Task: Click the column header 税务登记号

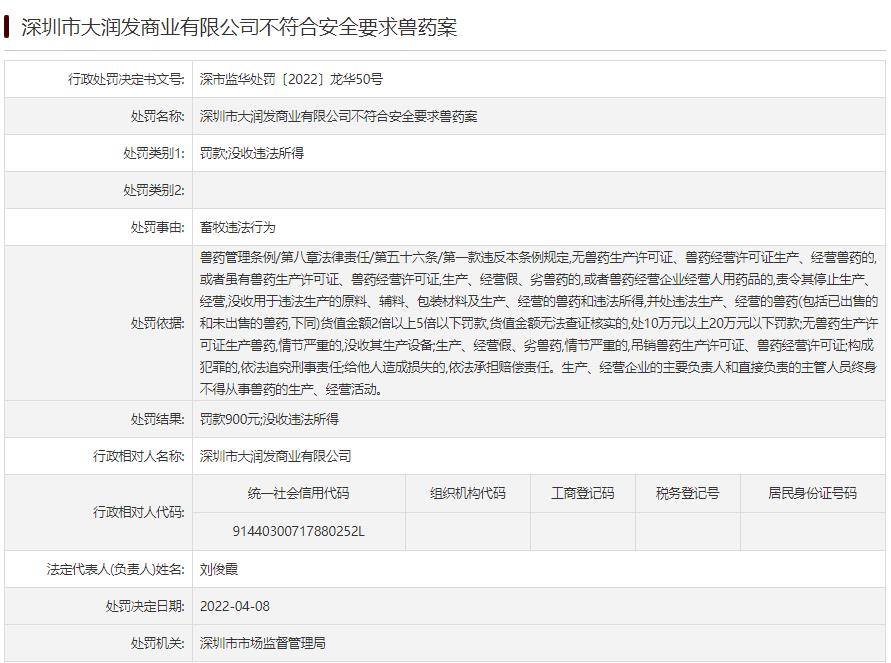Action: pyautogui.click(x=688, y=493)
